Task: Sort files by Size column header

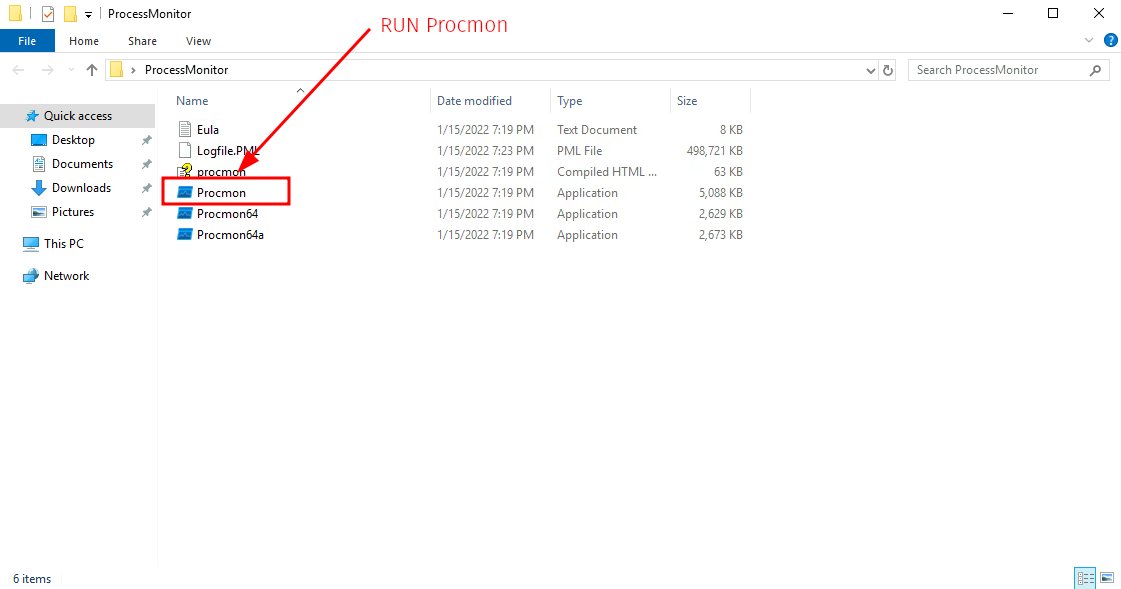Action: click(x=687, y=101)
